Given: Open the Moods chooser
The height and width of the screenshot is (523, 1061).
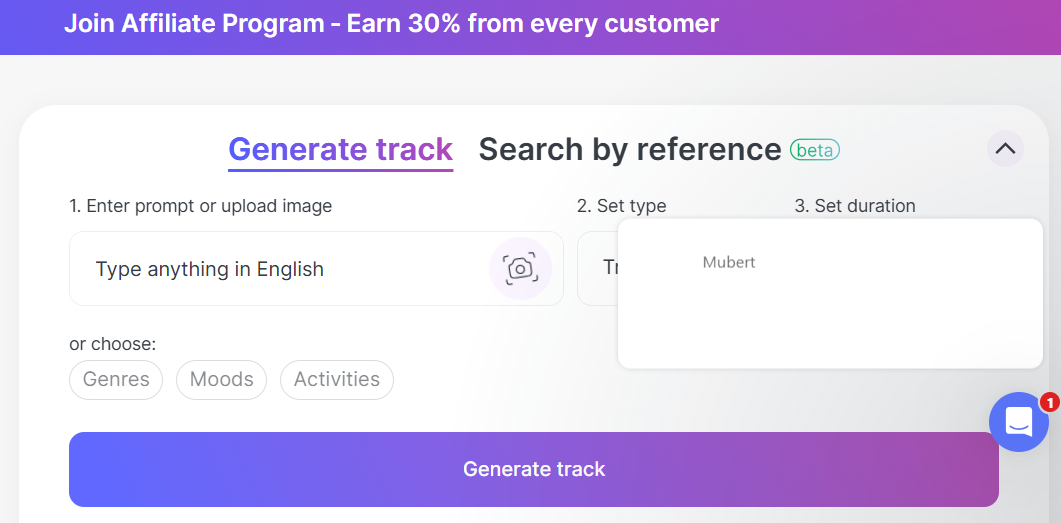Looking at the screenshot, I should (221, 380).
